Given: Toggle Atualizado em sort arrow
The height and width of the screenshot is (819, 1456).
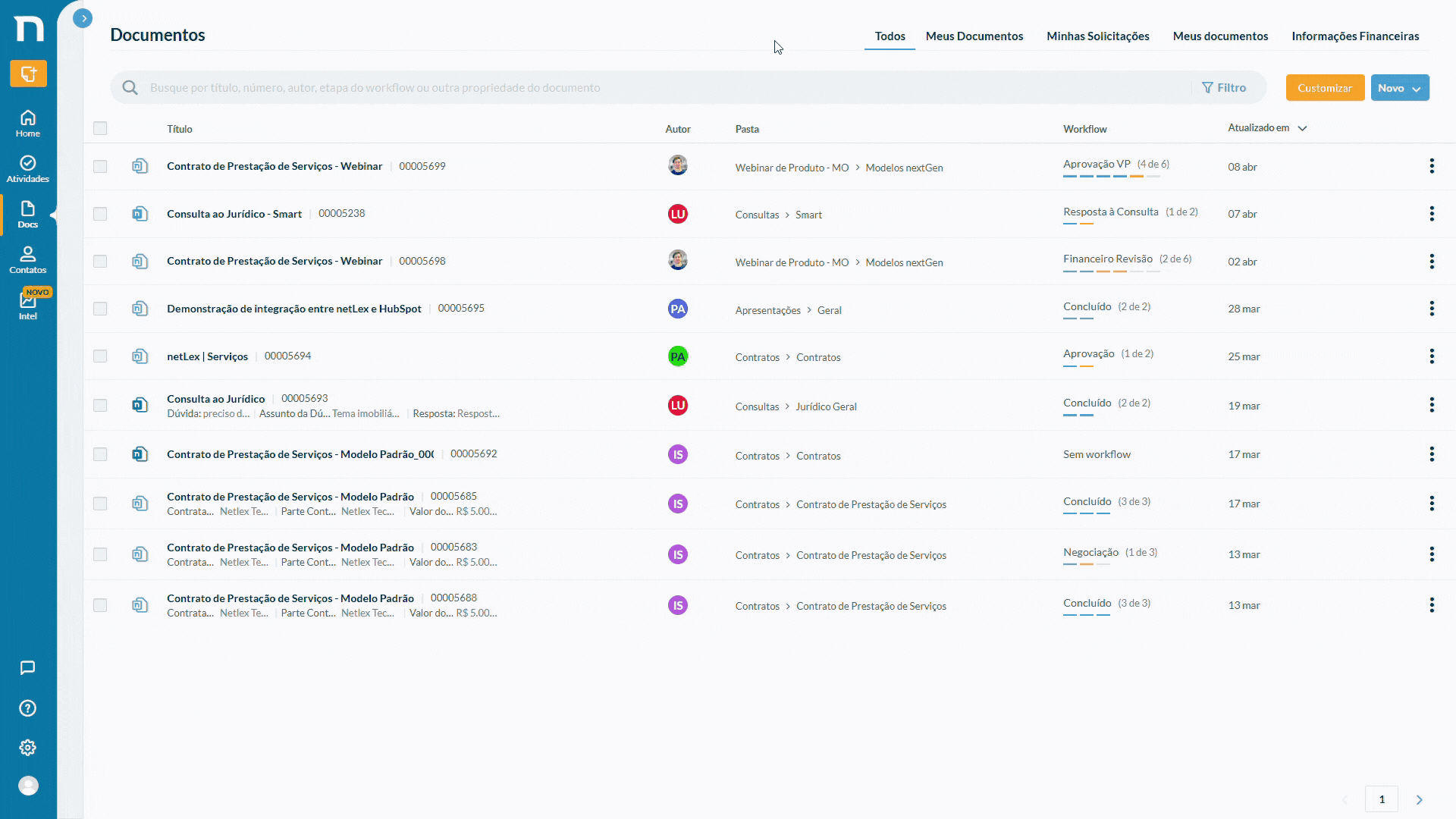Looking at the screenshot, I should coord(1302,128).
